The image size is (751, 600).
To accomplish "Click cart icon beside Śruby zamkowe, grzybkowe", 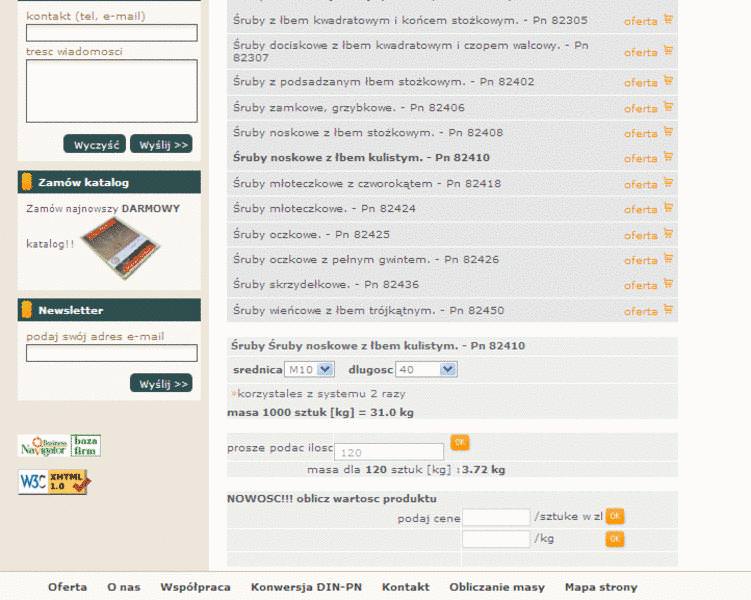I will (668, 107).
